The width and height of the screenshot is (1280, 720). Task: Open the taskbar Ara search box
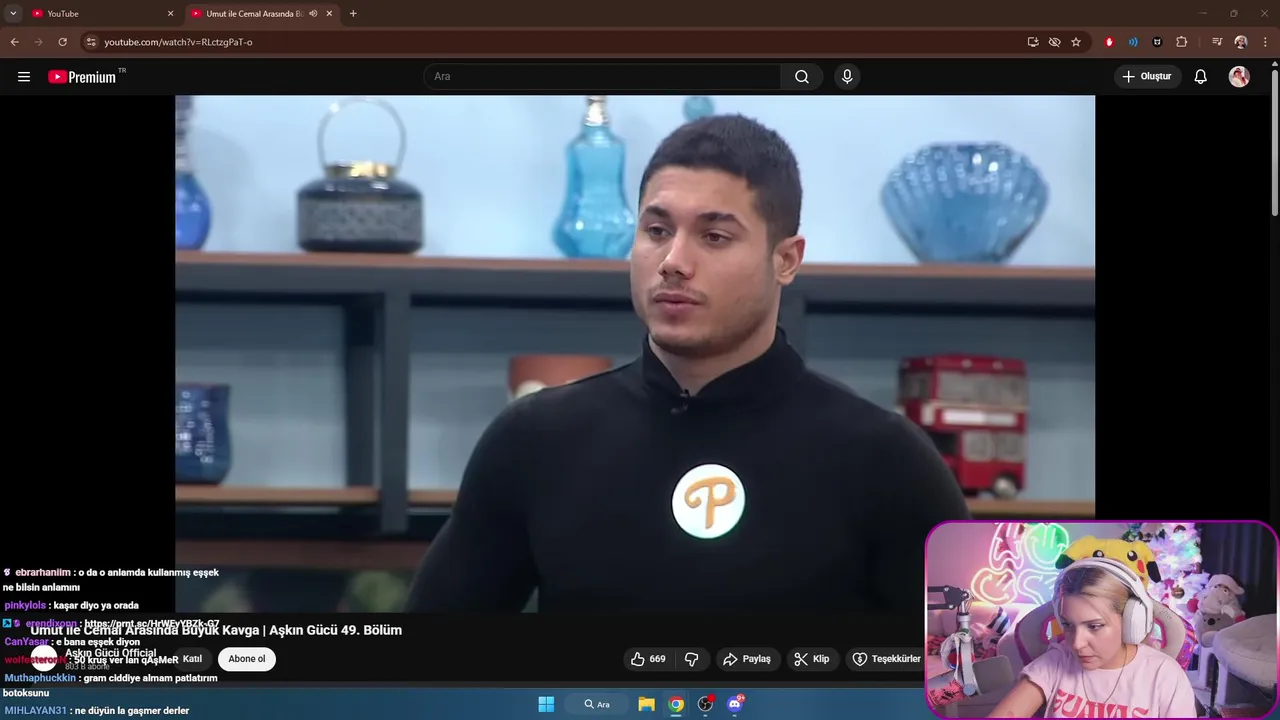click(x=597, y=704)
